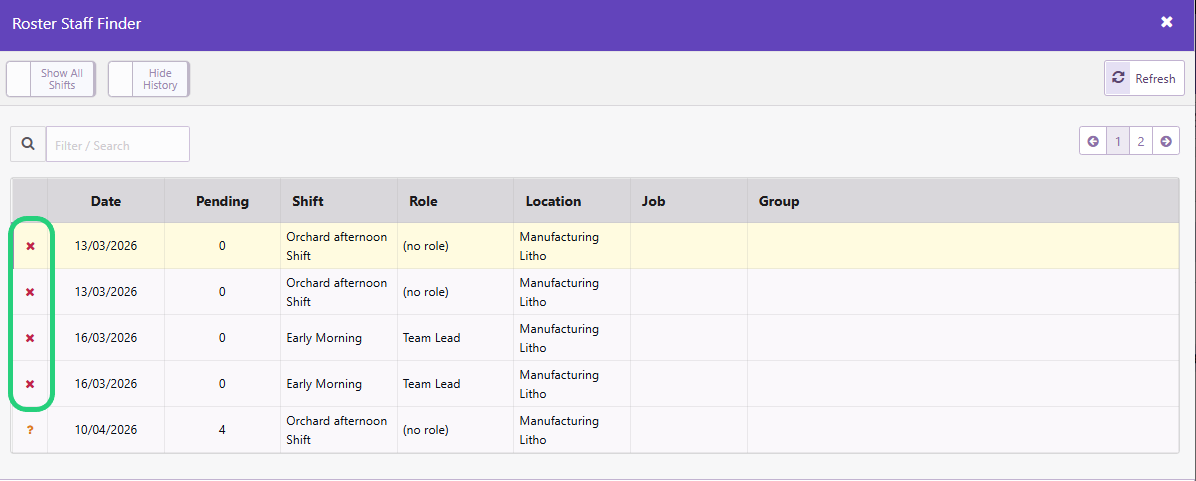
Task: Sort by the Pending column header
Action: click(x=222, y=202)
